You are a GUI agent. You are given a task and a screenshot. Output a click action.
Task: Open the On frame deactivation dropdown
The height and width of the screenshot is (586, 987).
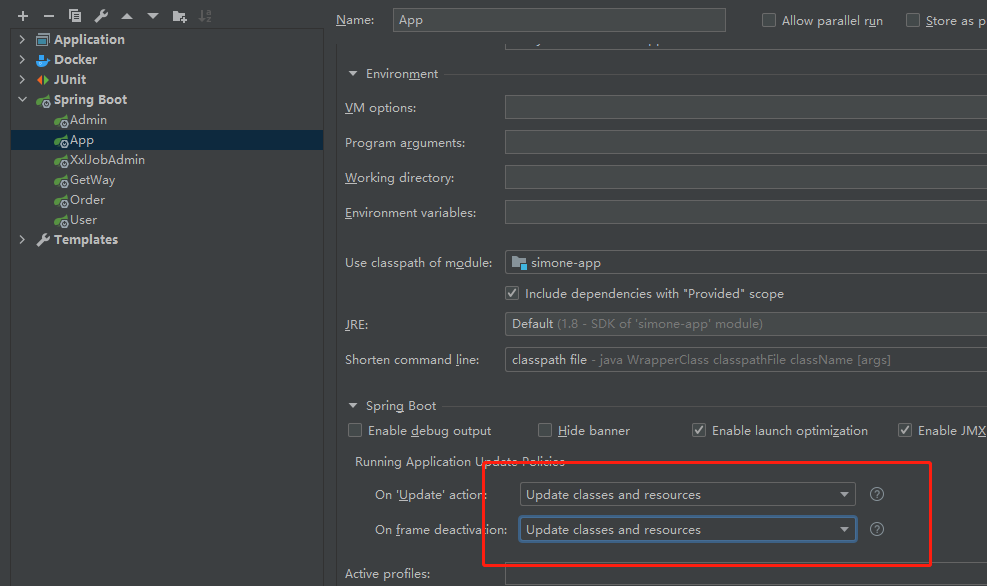tap(687, 529)
